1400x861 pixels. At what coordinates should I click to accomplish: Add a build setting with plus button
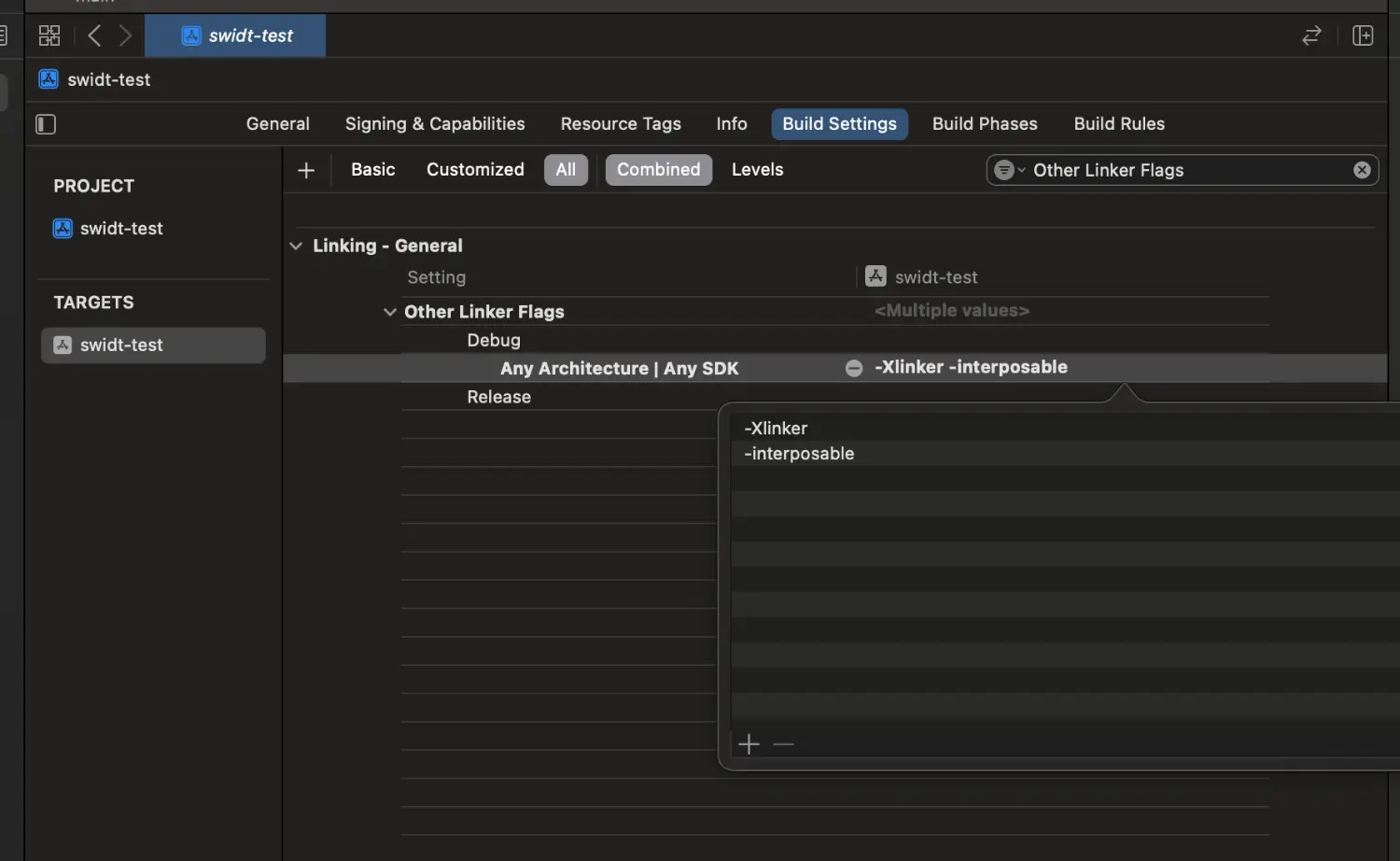tap(306, 170)
